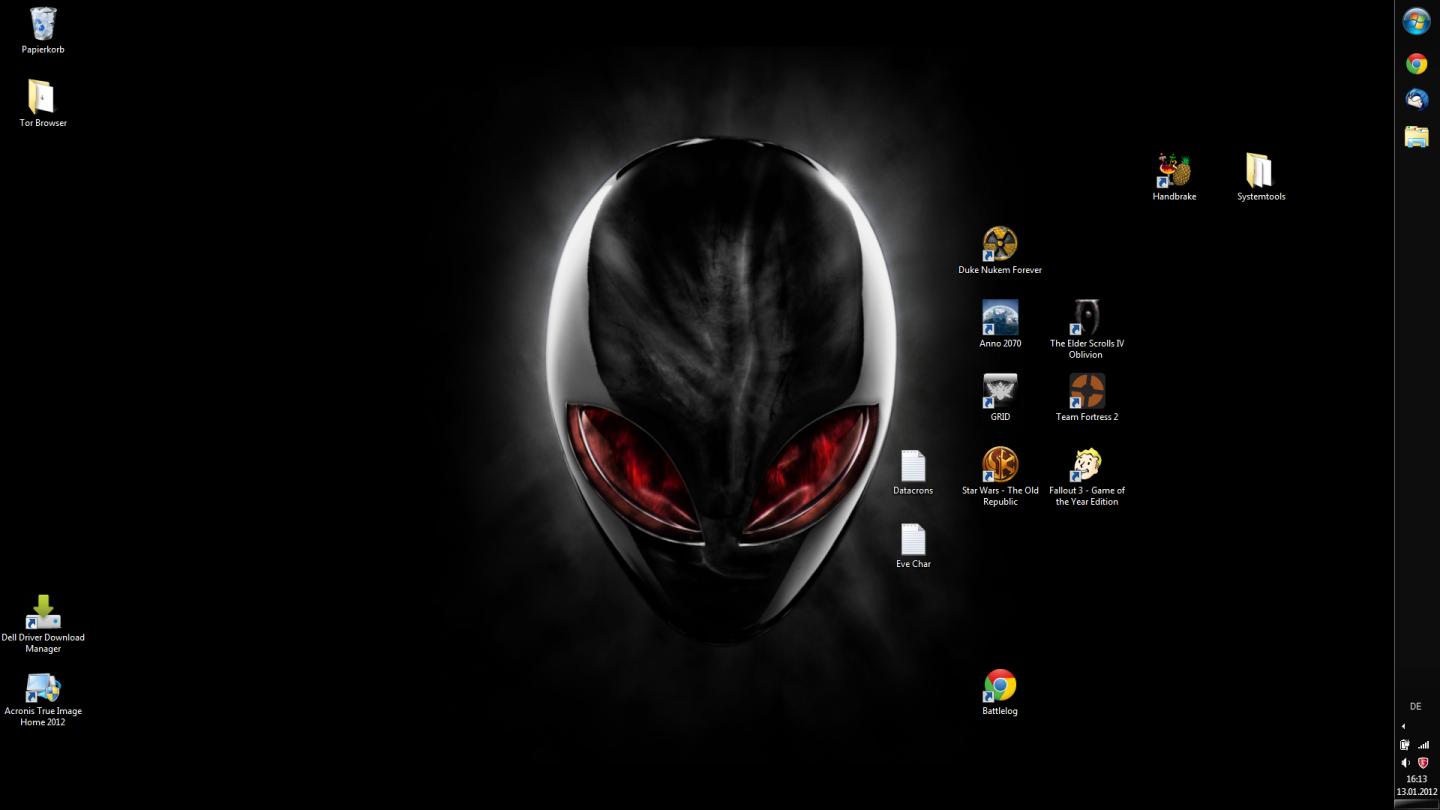Screen dimensions: 1440x810
Task: Select the Dell Driver Download Manager icon
Action: coord(43,612)
